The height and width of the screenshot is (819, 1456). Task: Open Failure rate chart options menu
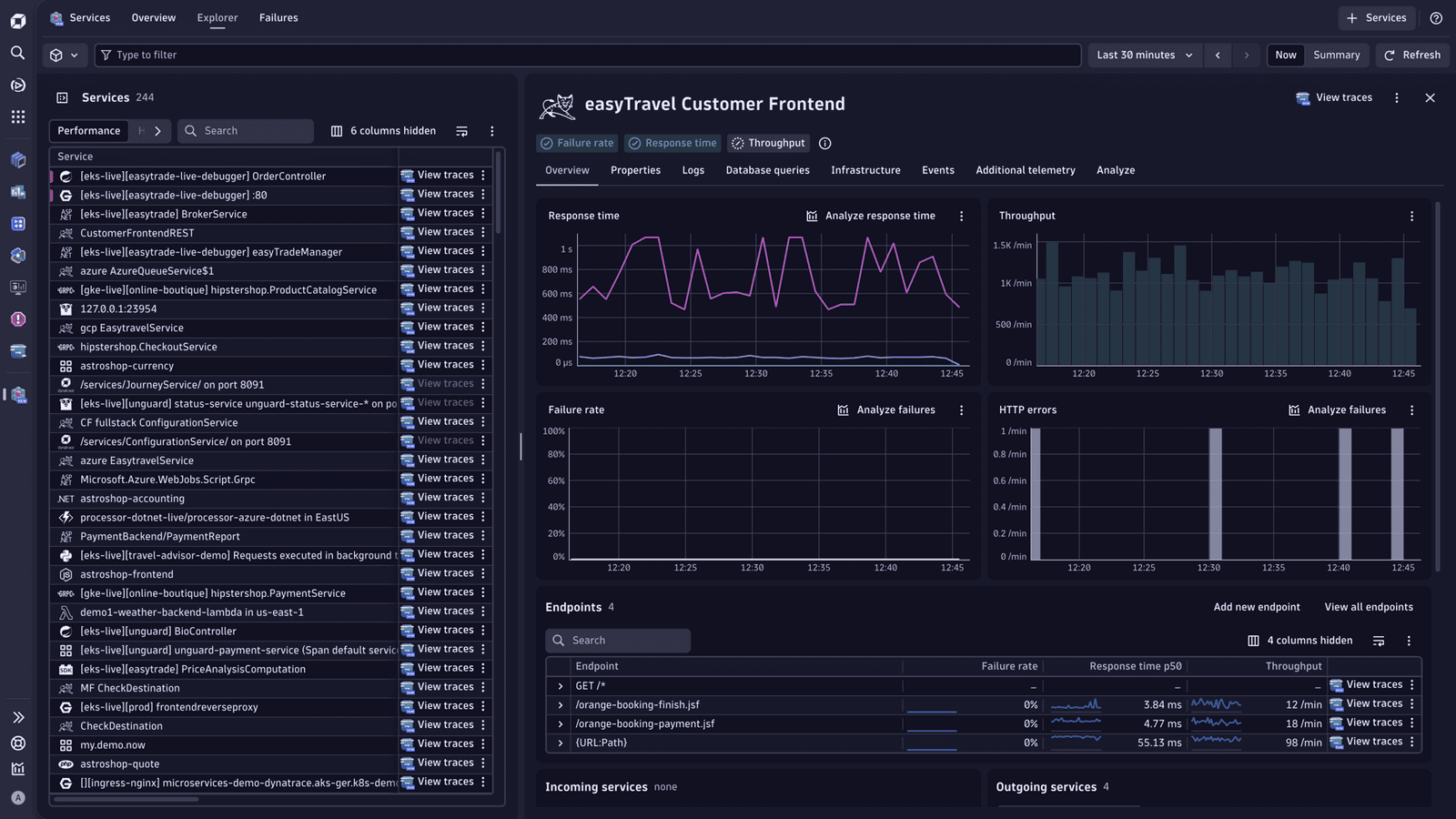(961, 410)
